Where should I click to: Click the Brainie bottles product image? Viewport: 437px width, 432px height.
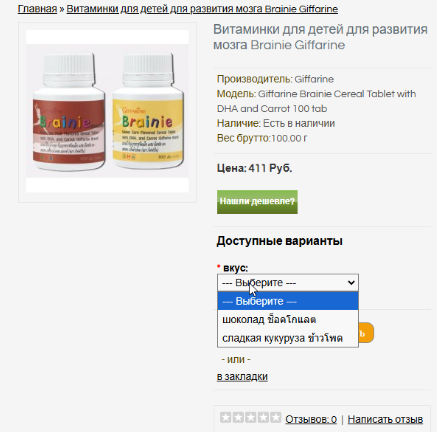[x=107, y=111]
